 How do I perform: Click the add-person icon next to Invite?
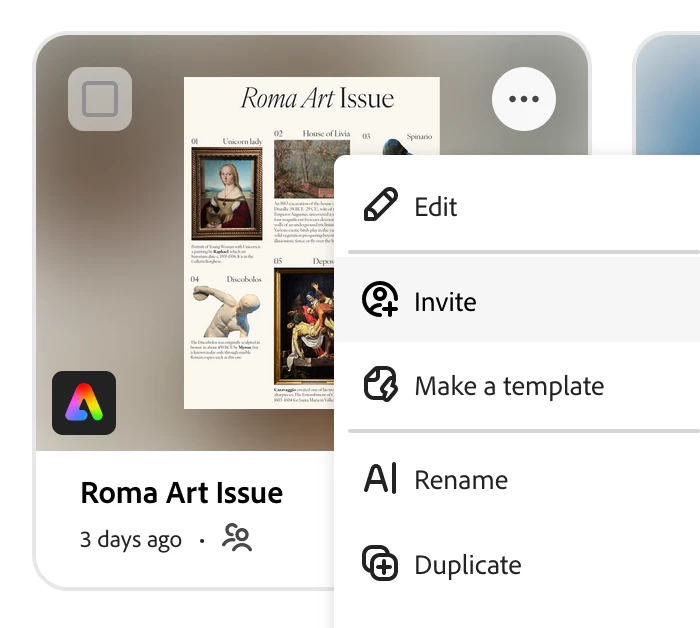pyautogui.click(x=380, y=299)
